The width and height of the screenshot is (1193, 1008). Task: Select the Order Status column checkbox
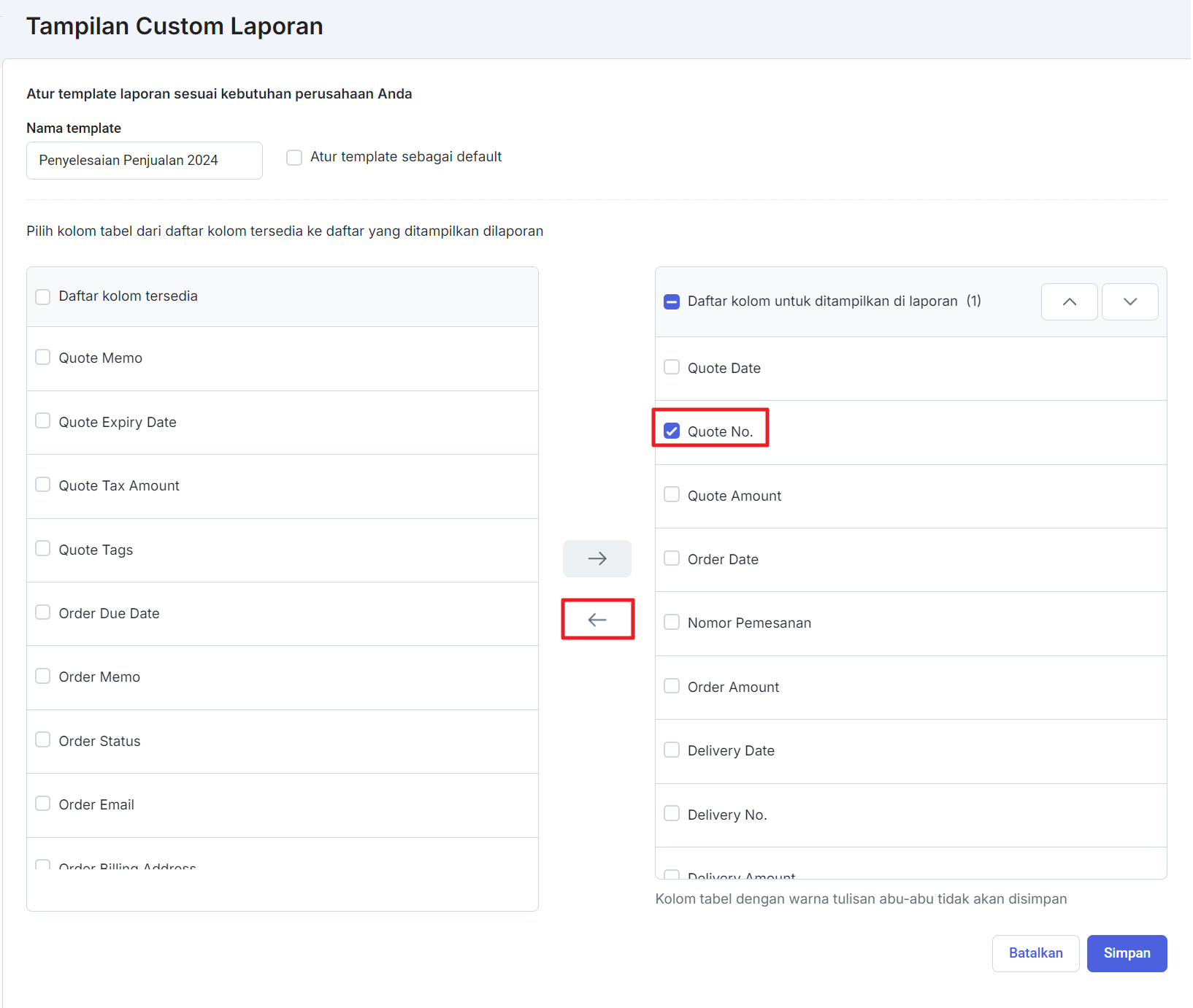pyautogui.click(x=43, y=740)
